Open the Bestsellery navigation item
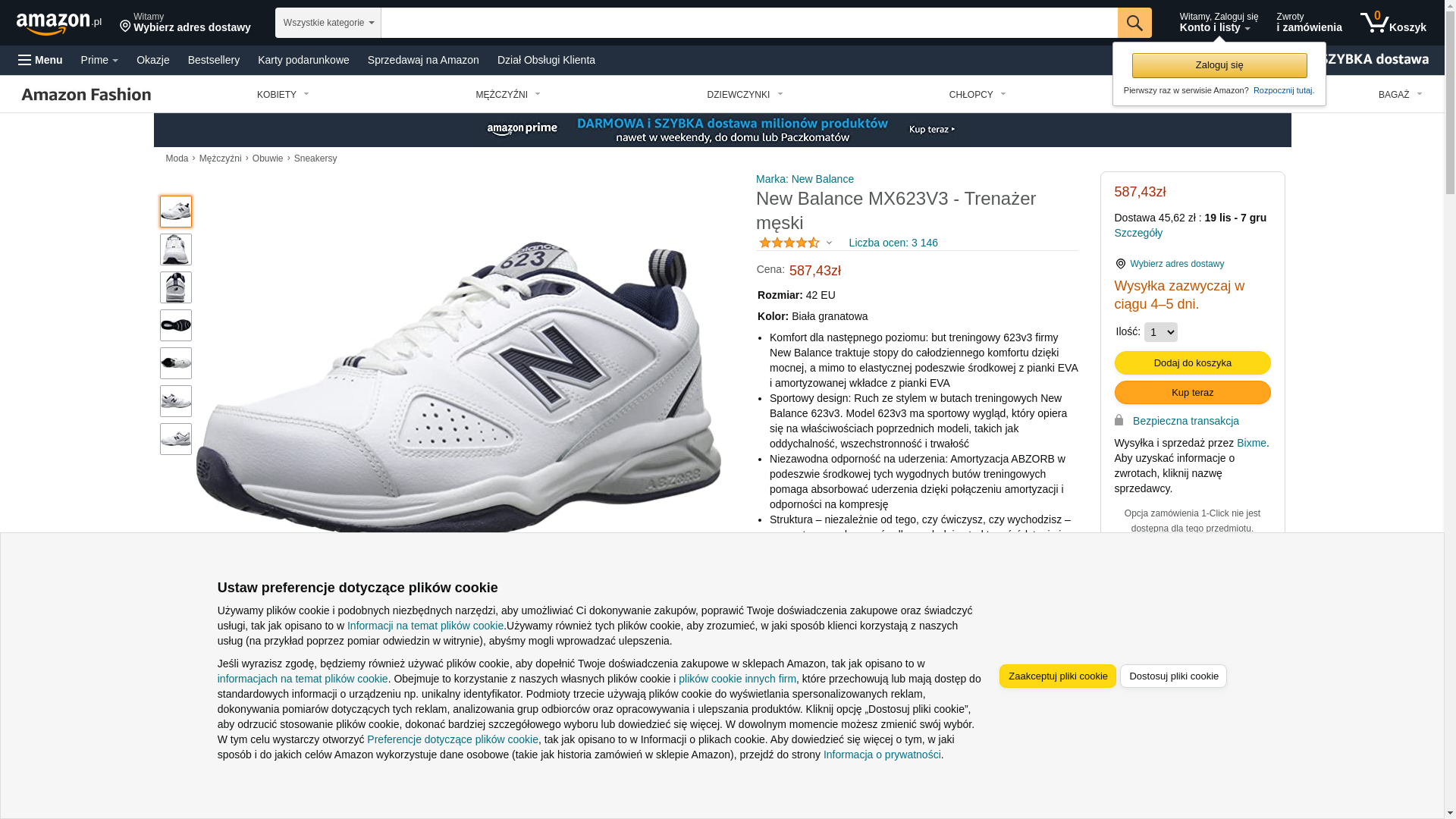 (214, 60)
